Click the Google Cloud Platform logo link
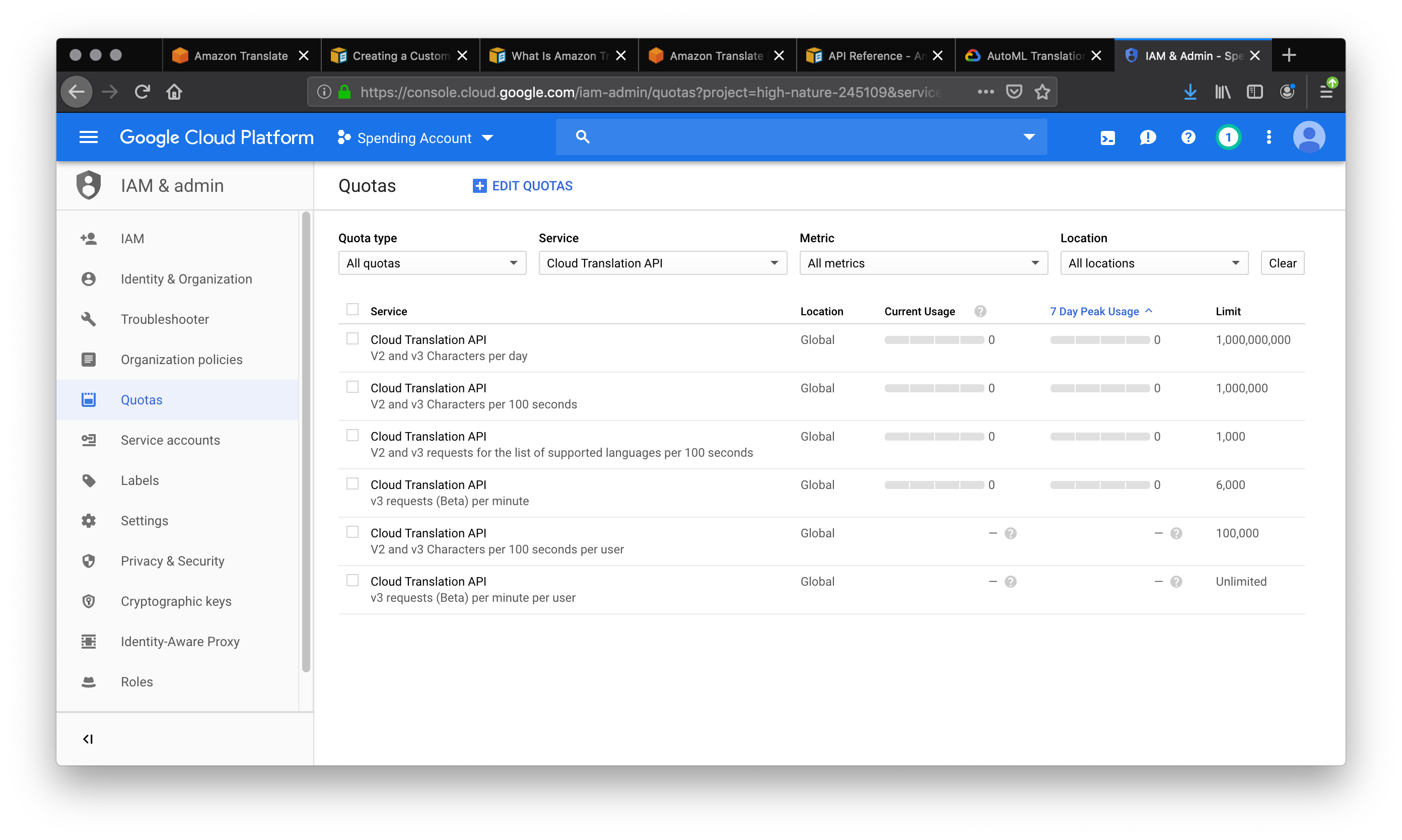The height and width of the screenshot is (840, 1402). pos(217,137)
